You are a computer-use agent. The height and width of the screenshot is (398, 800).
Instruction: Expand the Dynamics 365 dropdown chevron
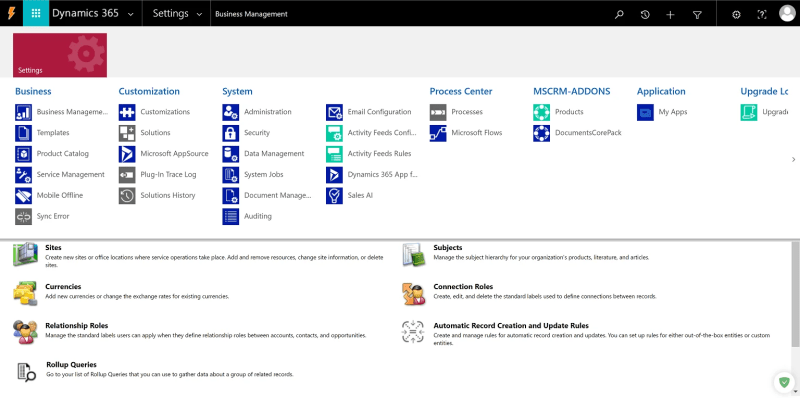131,14
